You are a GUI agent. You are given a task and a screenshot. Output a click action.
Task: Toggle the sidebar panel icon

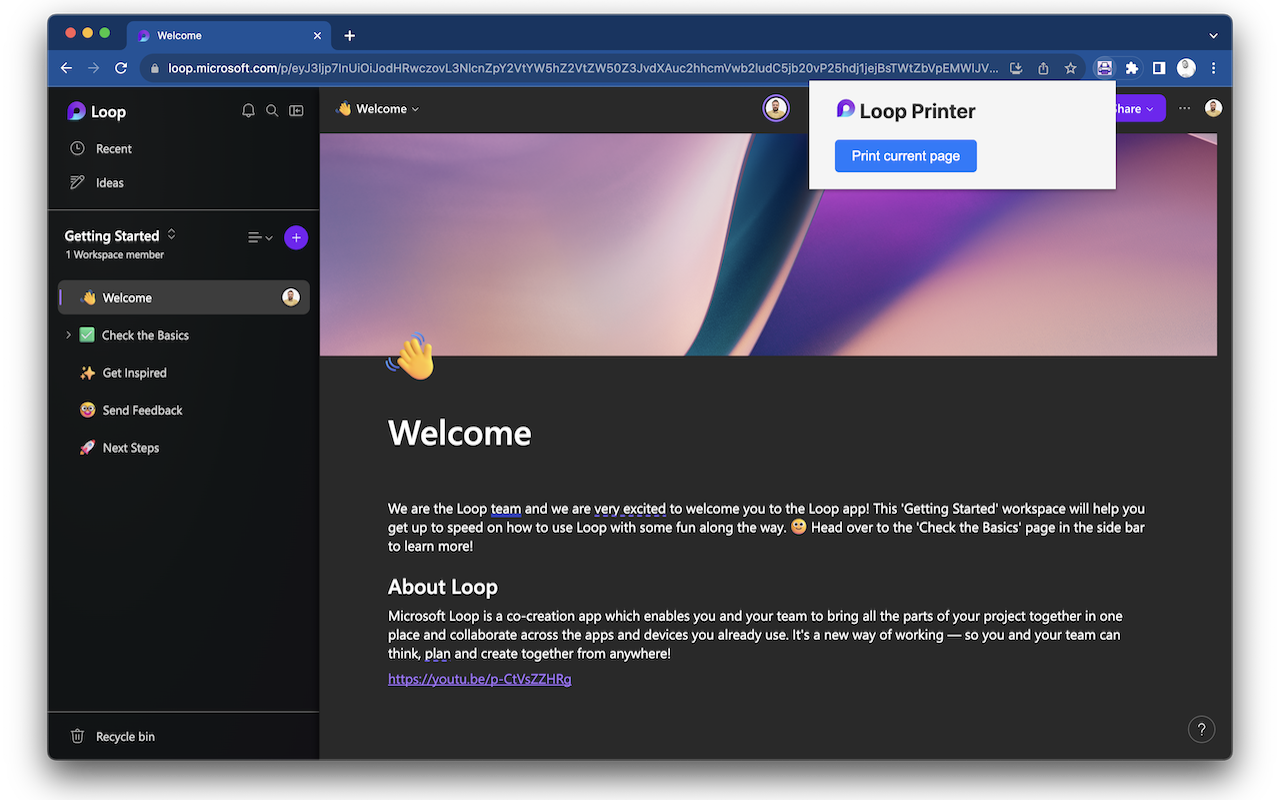[296, 111]
